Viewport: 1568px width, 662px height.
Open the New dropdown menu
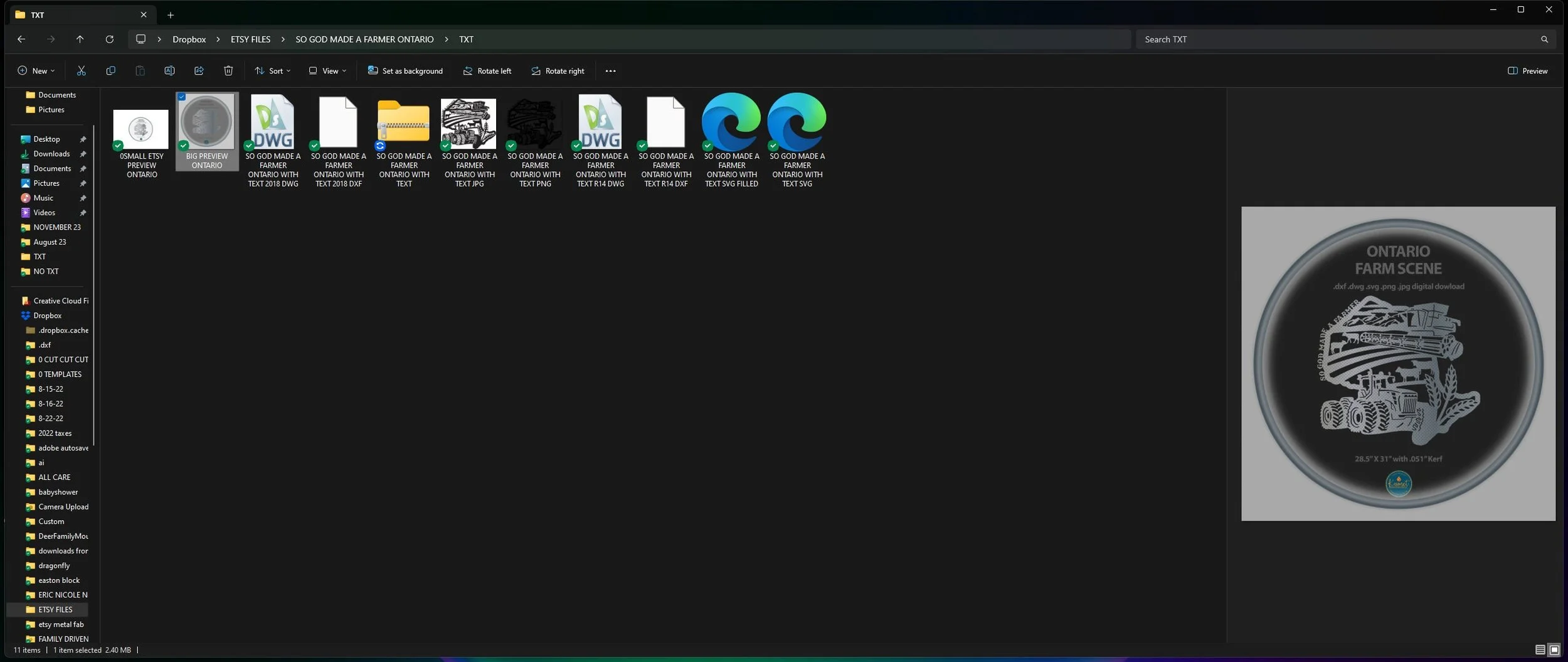click(36, 71)
